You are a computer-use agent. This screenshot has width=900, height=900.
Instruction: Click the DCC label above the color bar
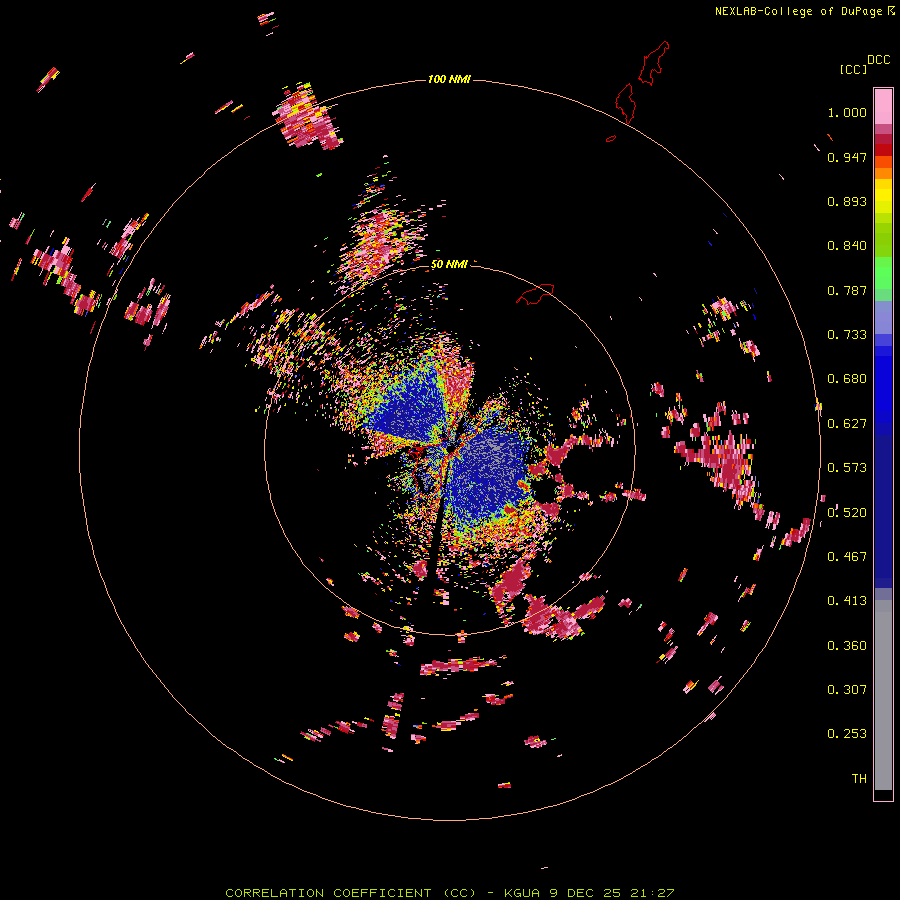point(879,60)
